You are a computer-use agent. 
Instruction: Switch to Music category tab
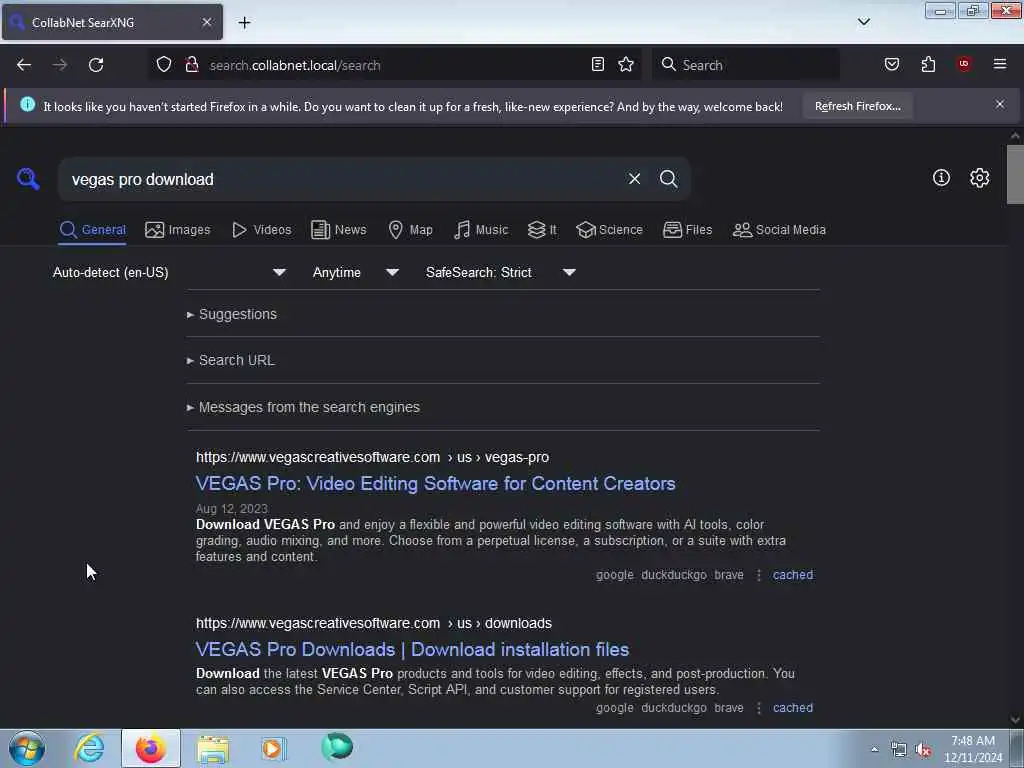click(x=481, y=230)
